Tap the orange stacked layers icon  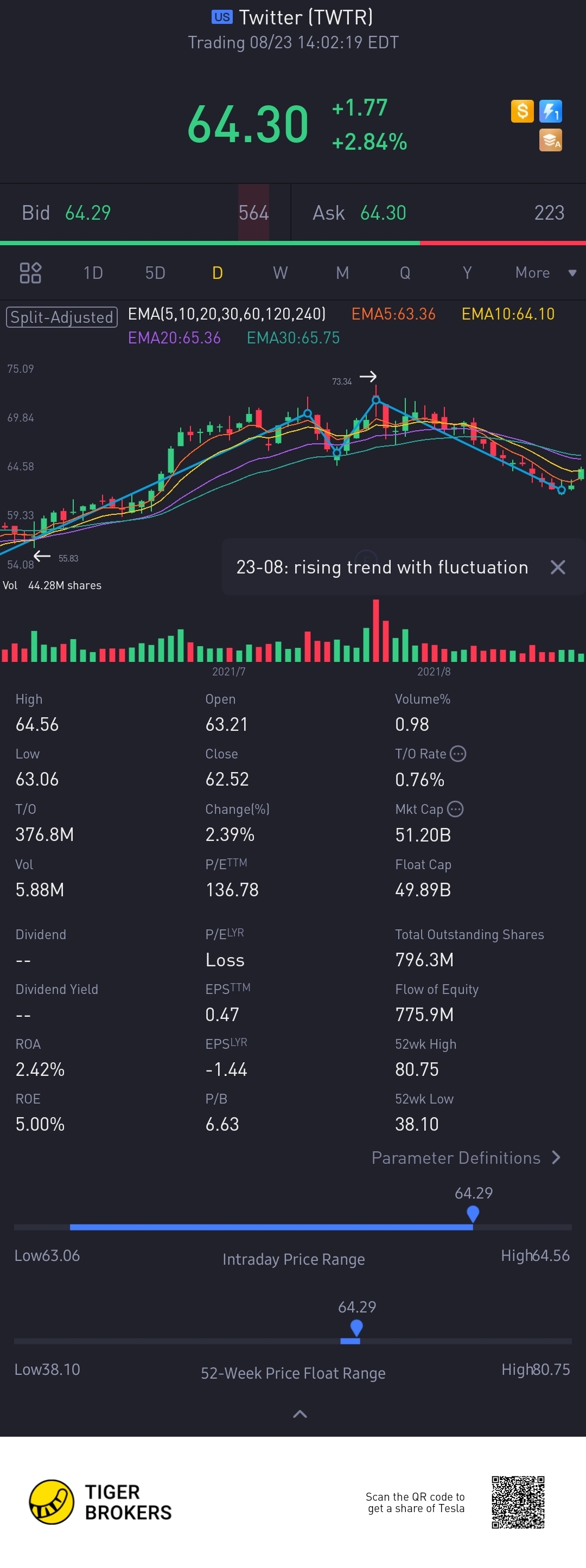click(550, 140)
